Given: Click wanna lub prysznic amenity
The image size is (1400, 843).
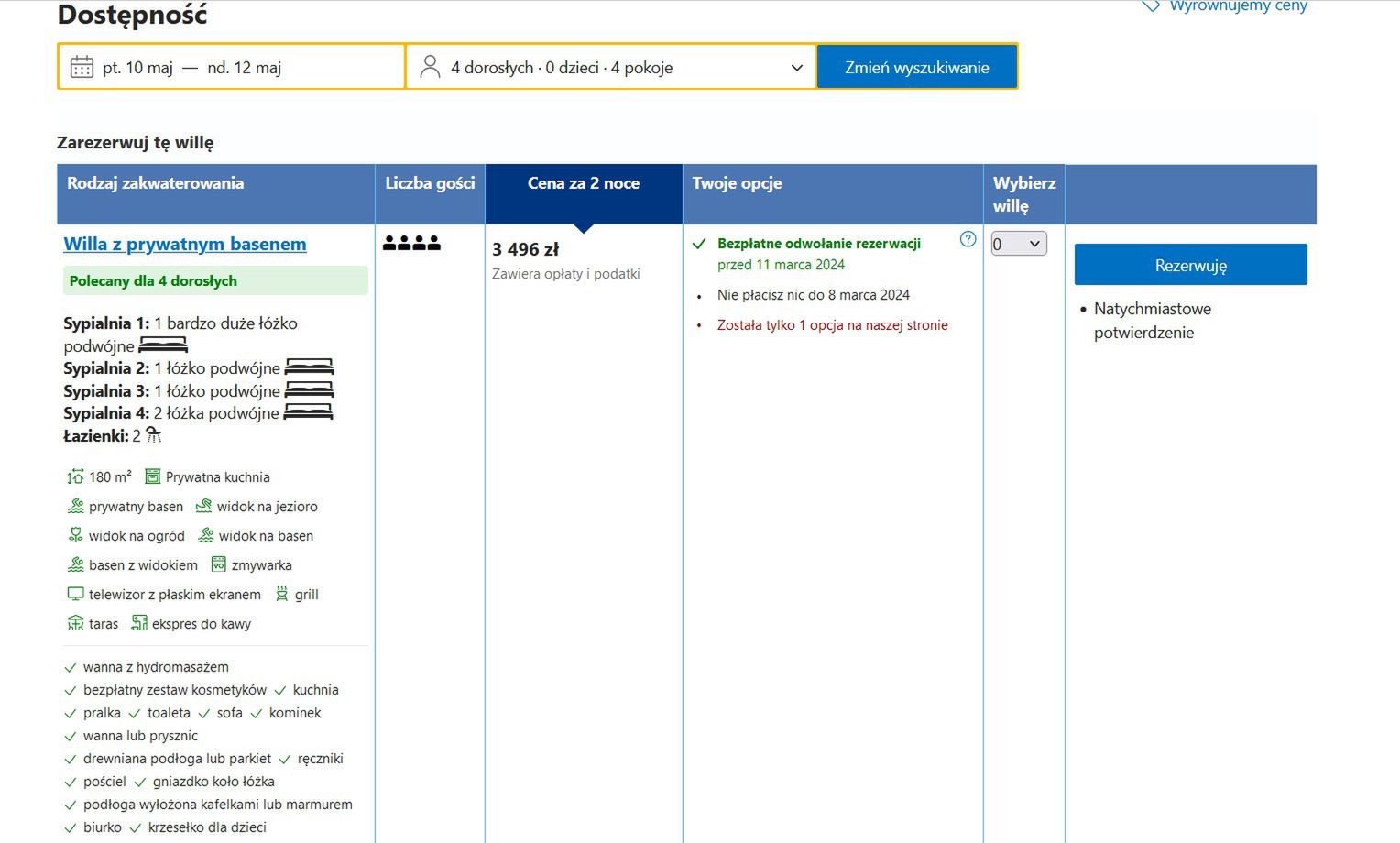Looking at the screenshot, I should pos(140,736).
